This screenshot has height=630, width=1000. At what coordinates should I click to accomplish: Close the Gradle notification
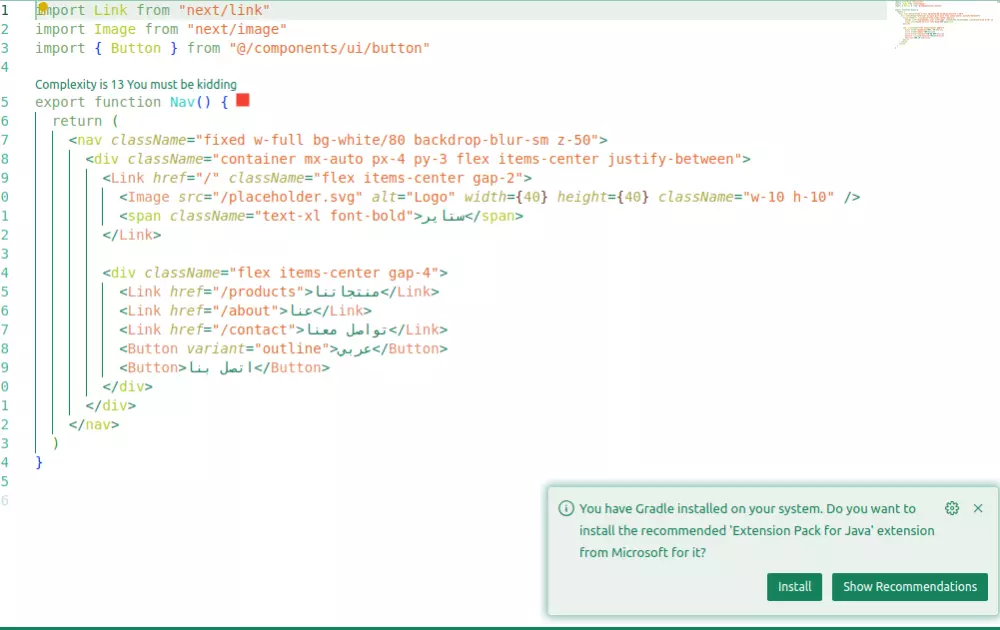pyautogui.click(x=978, y=508)
